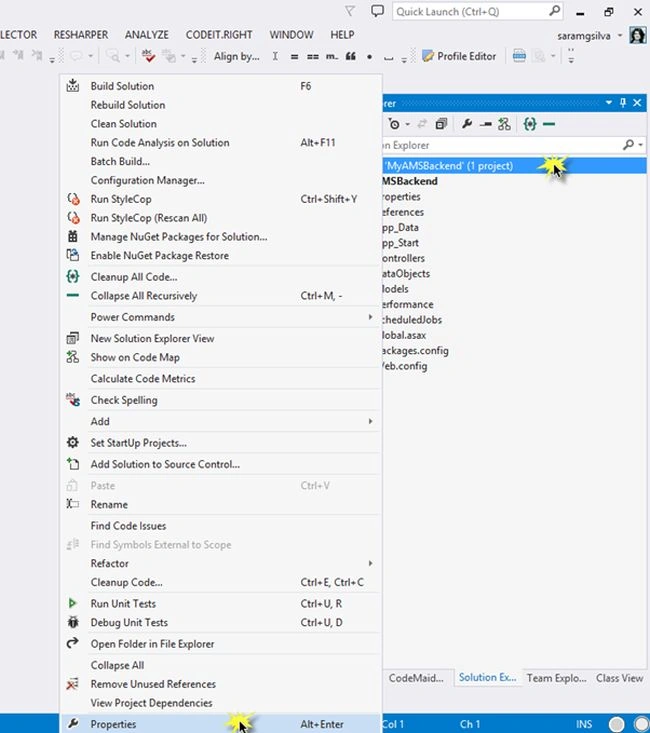Viewport: 650px width, 733px height.
Task: Open the CODEIT.RIGHT menu
Action: (219, 35)
